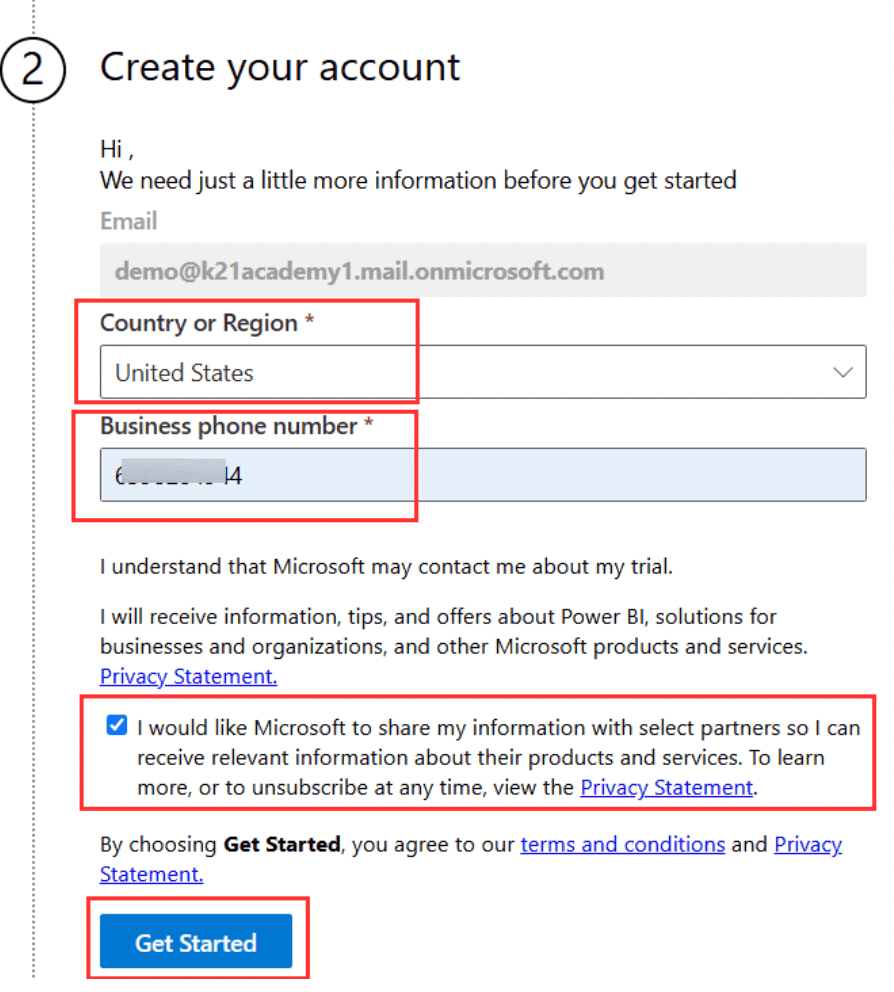Click the chevron arrow in the country field
894x992 pixels.
(x=843, y=373)
